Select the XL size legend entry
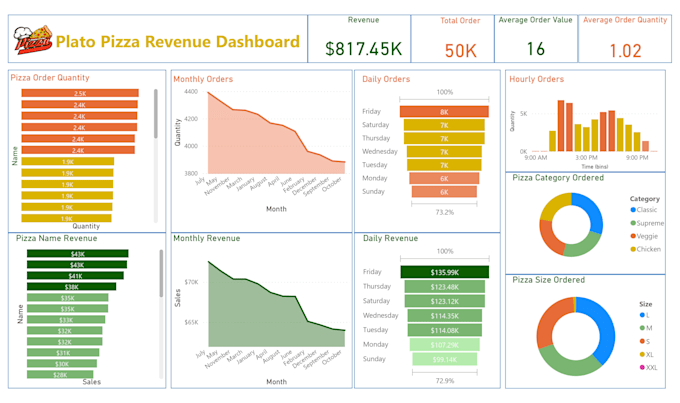The image size is (680, 403). [647, 354]
